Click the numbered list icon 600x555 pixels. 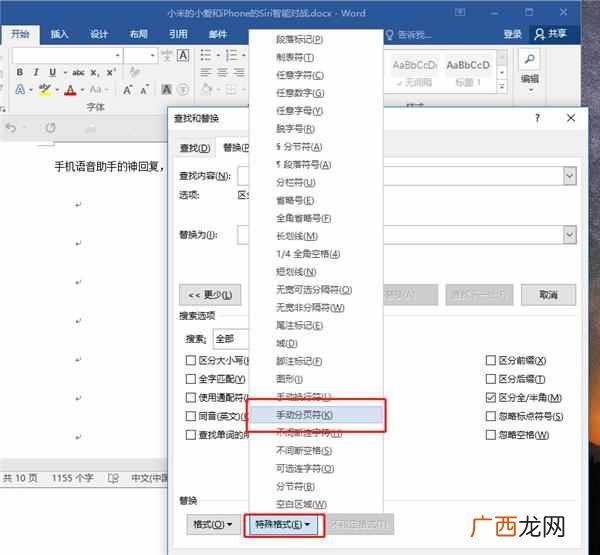(232, 56)
